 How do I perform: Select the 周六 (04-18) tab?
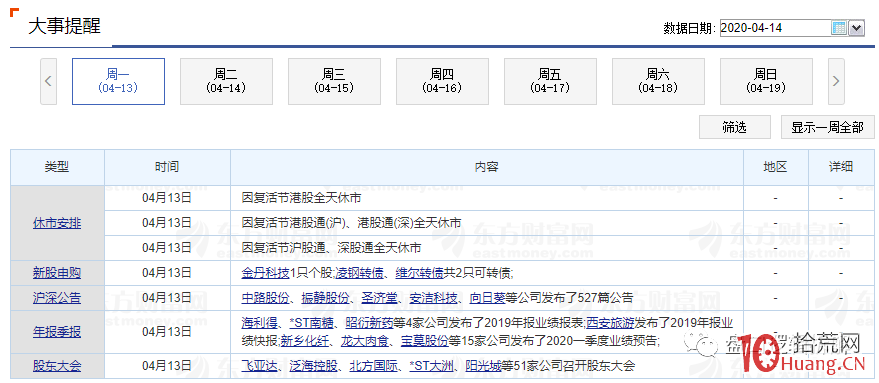658,81
